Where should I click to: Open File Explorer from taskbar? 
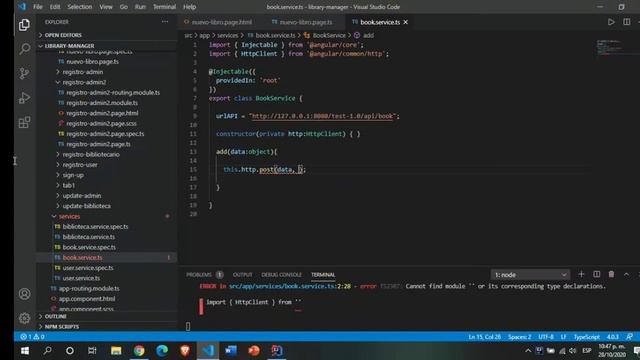116,351
